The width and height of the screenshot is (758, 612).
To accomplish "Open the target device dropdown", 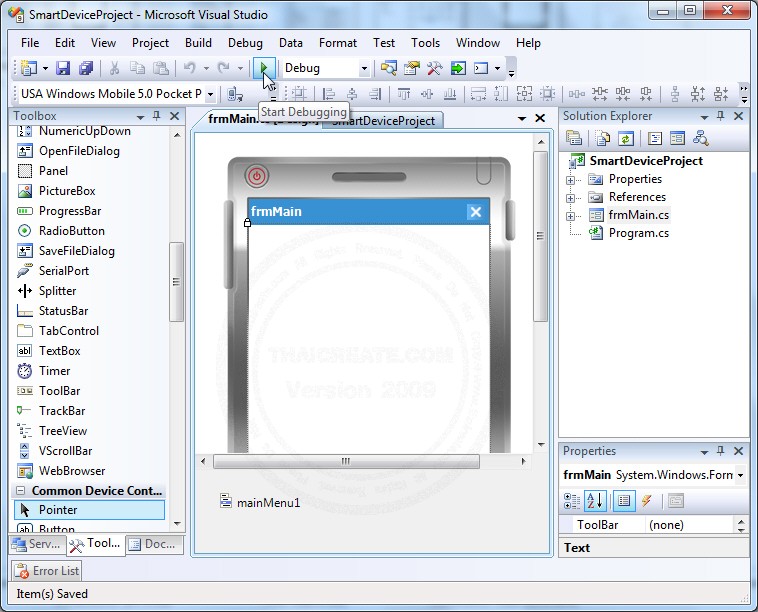I will 210,94.
